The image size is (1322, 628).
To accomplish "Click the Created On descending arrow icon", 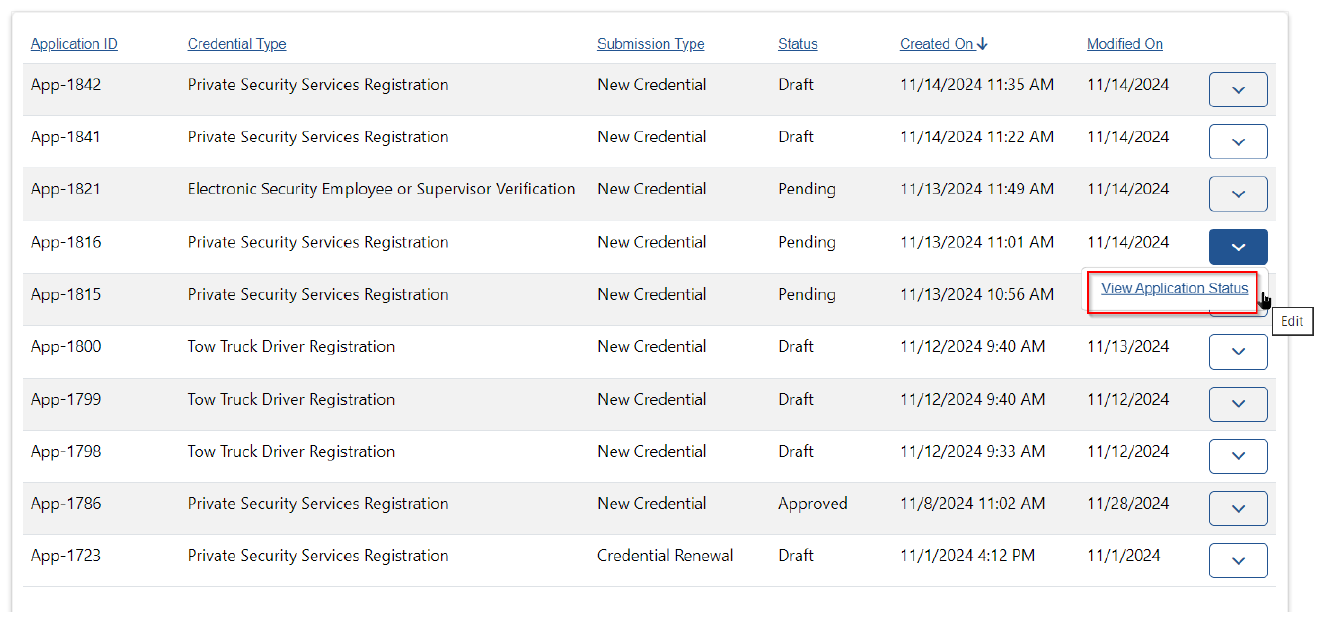I will pyautogui.click(x=982, y=44).
